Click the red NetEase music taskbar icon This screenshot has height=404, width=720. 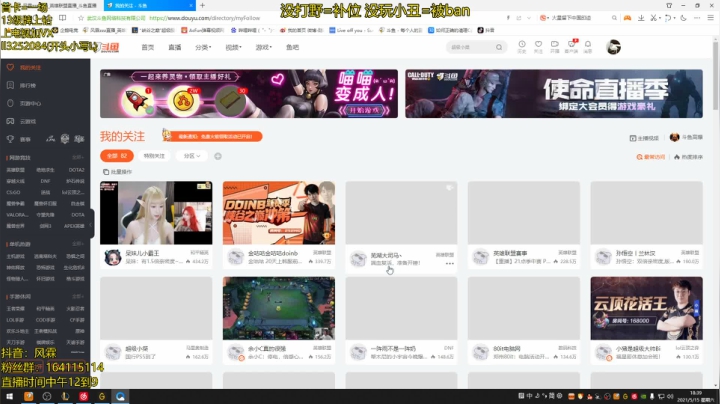pos(83,397)
